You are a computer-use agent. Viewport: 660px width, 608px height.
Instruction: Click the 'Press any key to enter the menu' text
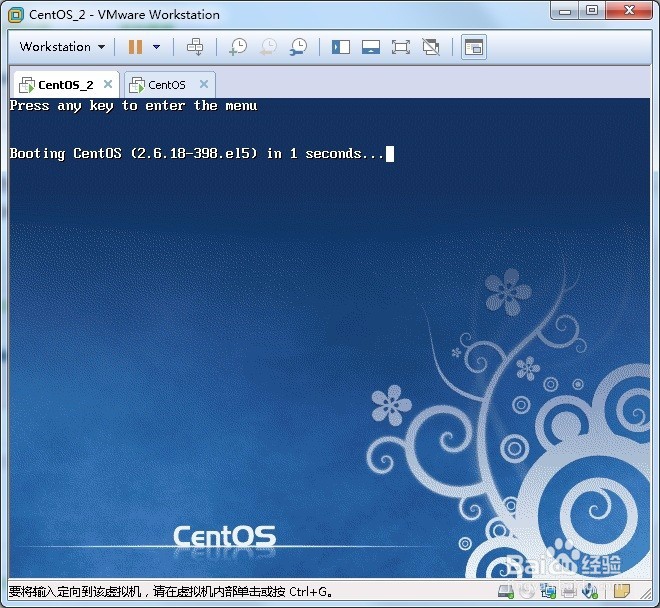[x=133, y=106]
